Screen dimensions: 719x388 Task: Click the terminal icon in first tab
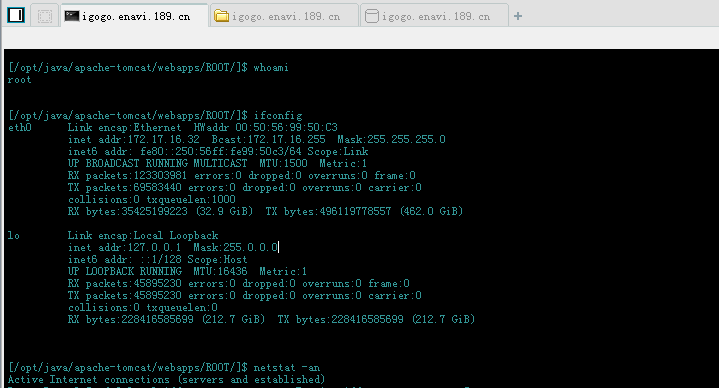click(x=72, y=16)
